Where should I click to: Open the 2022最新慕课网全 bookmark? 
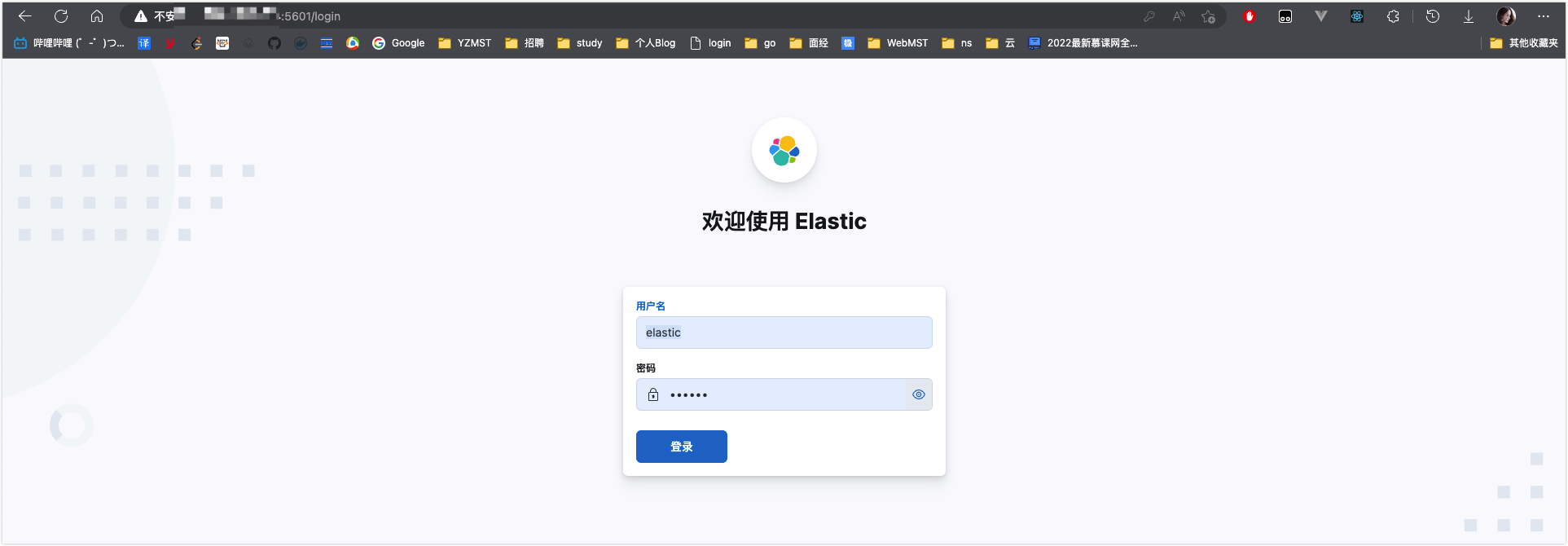[x=1083, y=43]
